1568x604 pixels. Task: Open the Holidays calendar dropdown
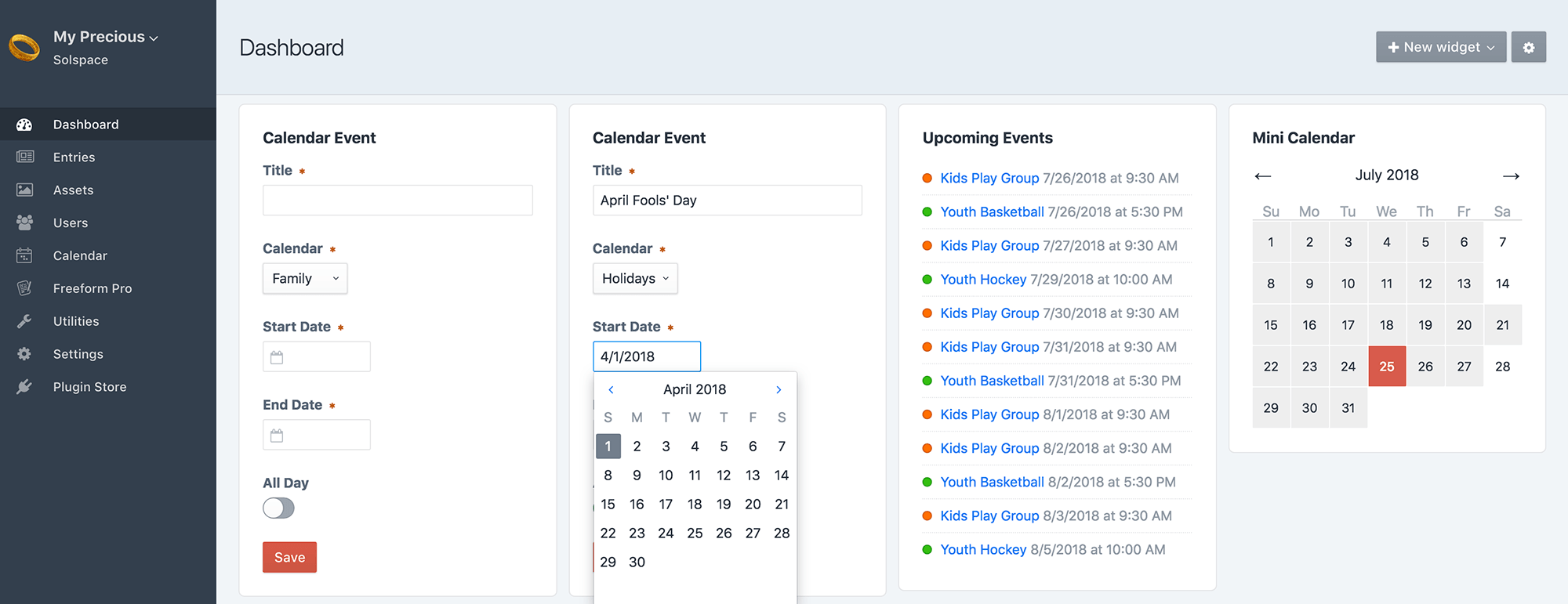click(x=635, y=278)
